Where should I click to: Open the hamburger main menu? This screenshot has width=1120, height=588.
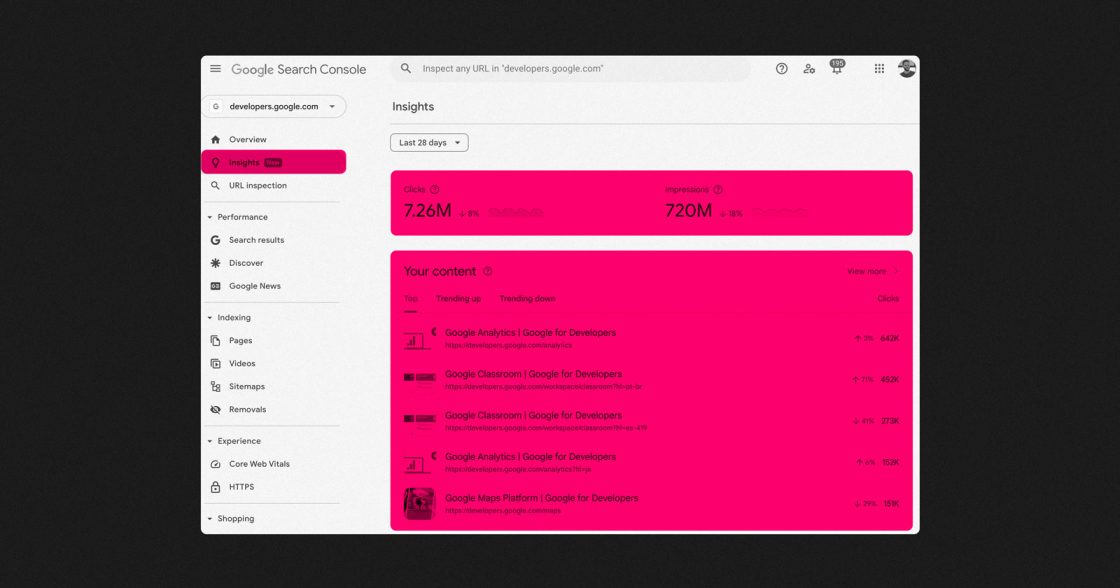(x=215, y=69)
